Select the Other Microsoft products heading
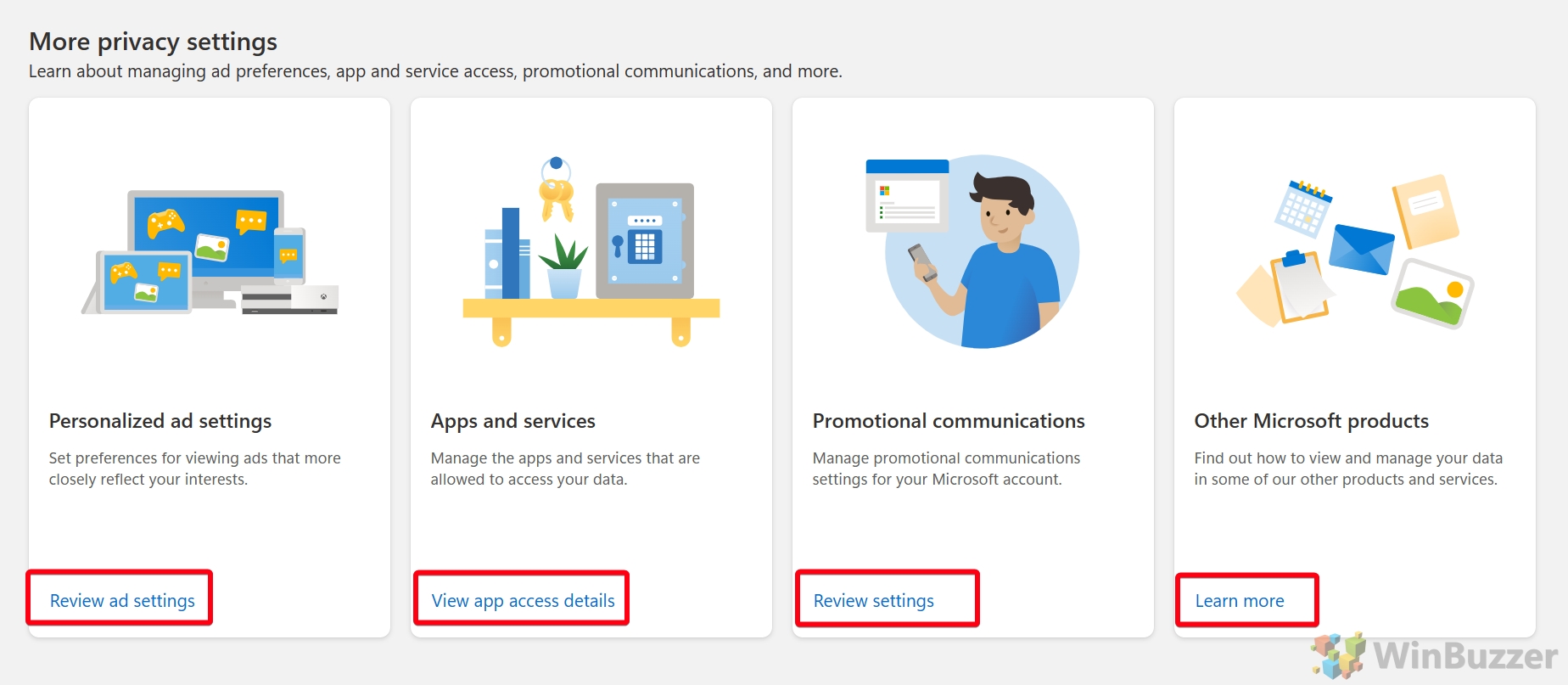1568x685 pixels. tap(1312, 421)
